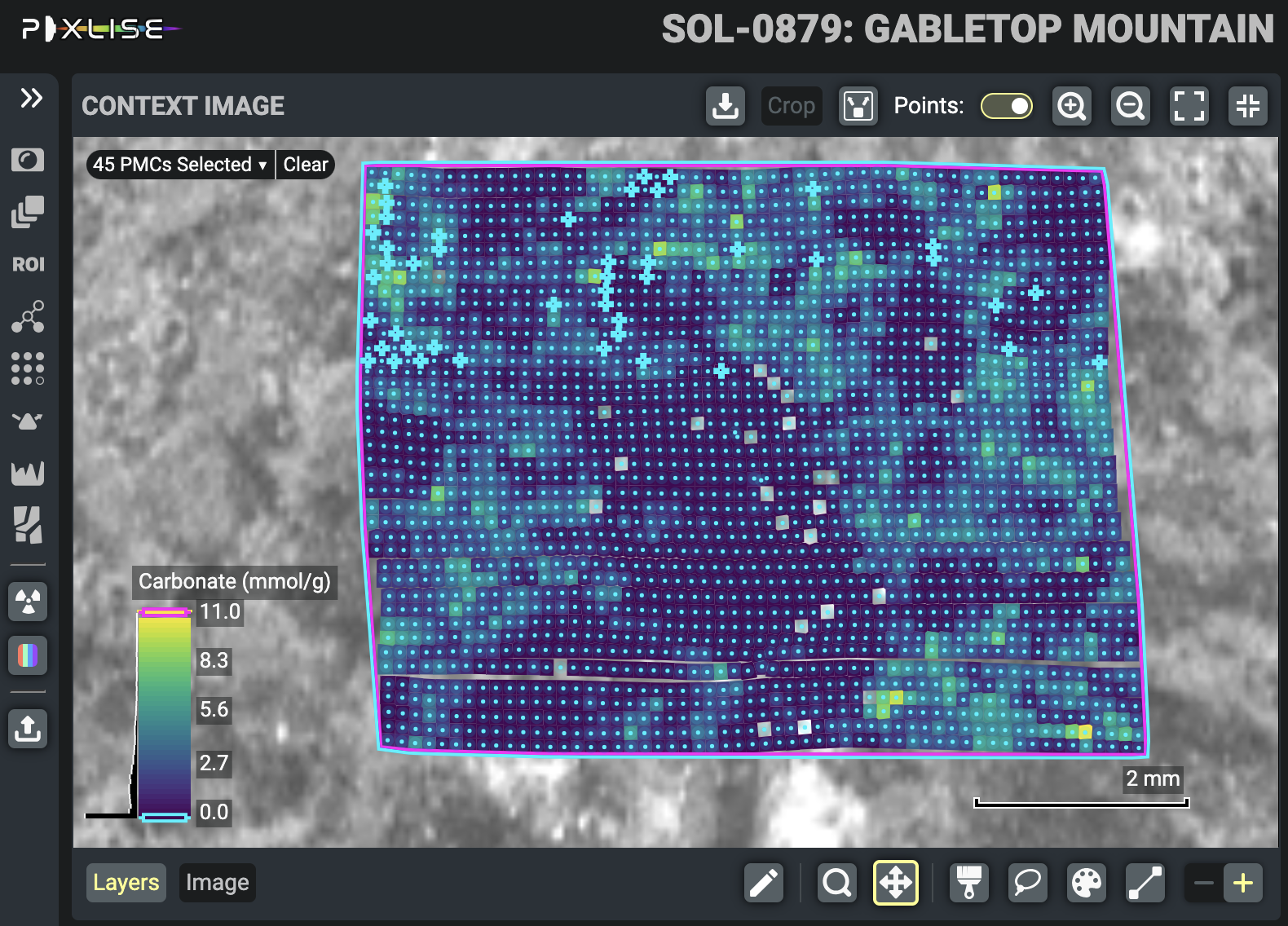The height and width of the screenshot is (926, 1288).
Task: Clear the PMC selection
Action: 306,165
